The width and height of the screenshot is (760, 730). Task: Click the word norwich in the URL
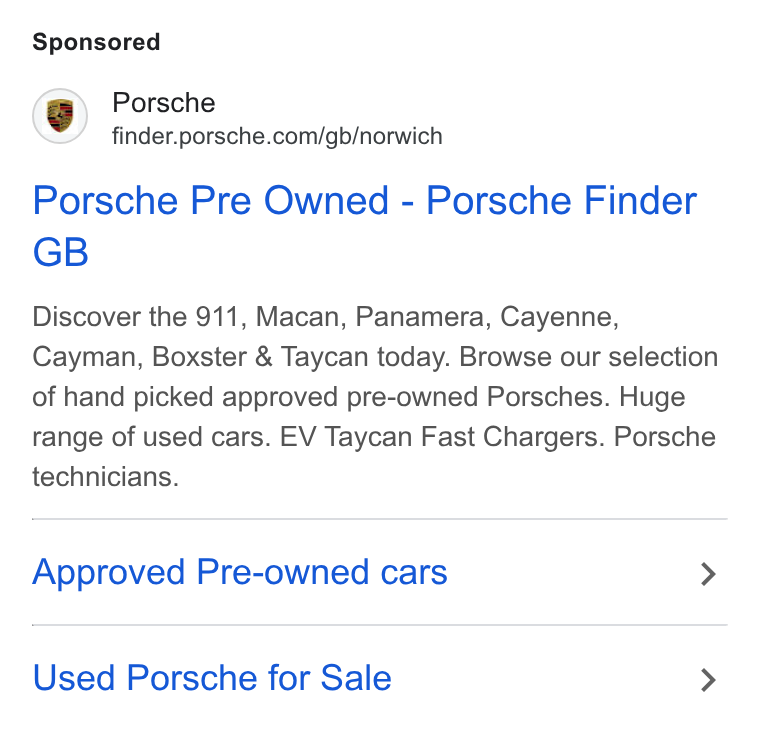pos(401,136)
